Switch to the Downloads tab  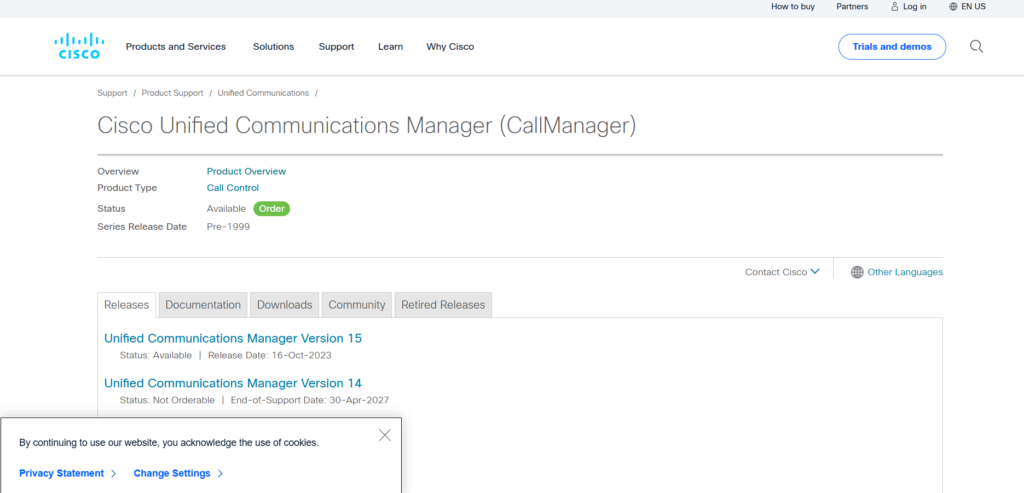click(x=285, y=305)
